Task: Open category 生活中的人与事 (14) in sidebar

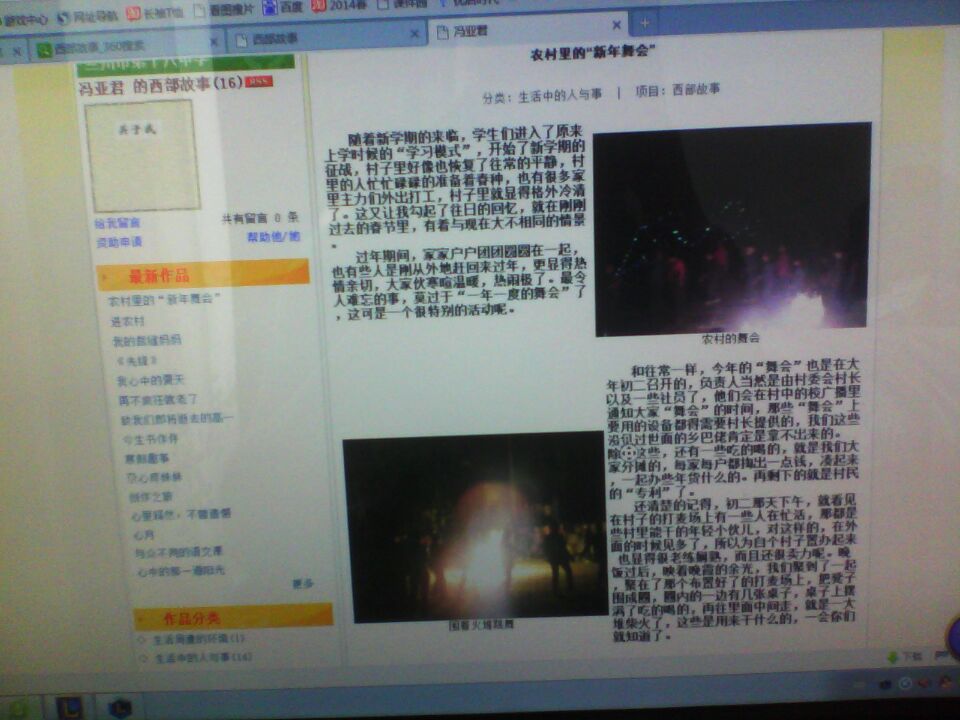Action: [x=202, y=658]
